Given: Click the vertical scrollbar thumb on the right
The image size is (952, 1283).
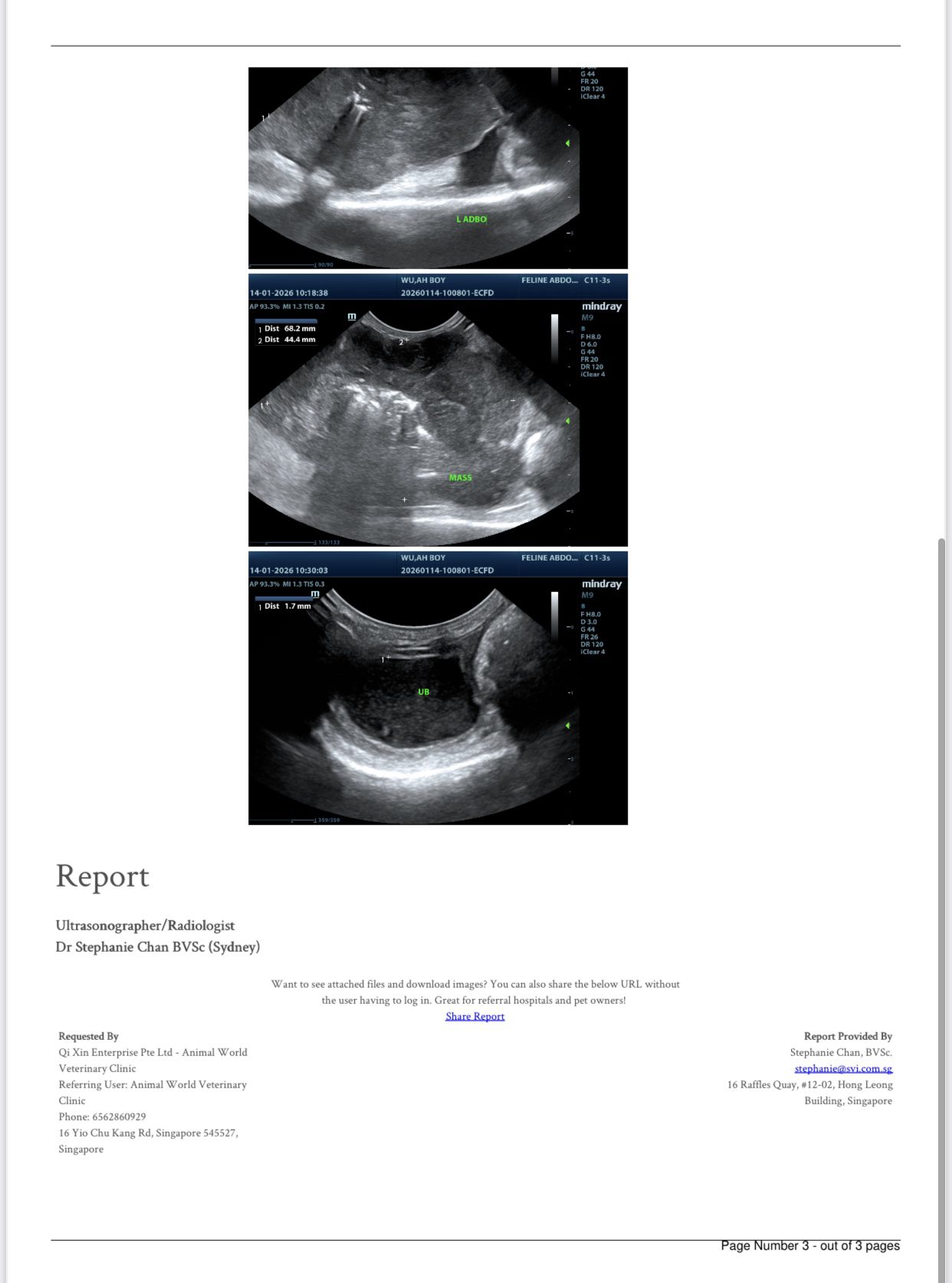Looking at the screenshot, I should click(941, 905).
